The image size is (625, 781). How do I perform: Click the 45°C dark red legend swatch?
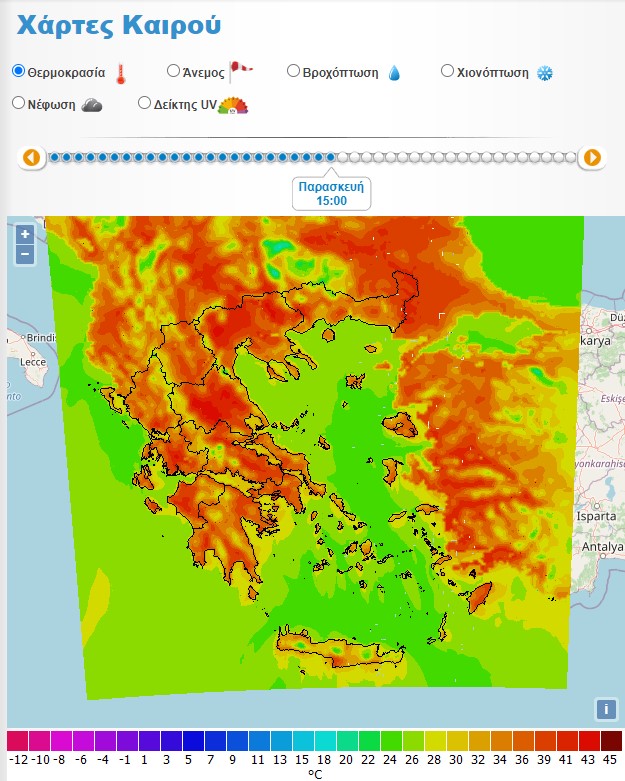pos(611,740)
